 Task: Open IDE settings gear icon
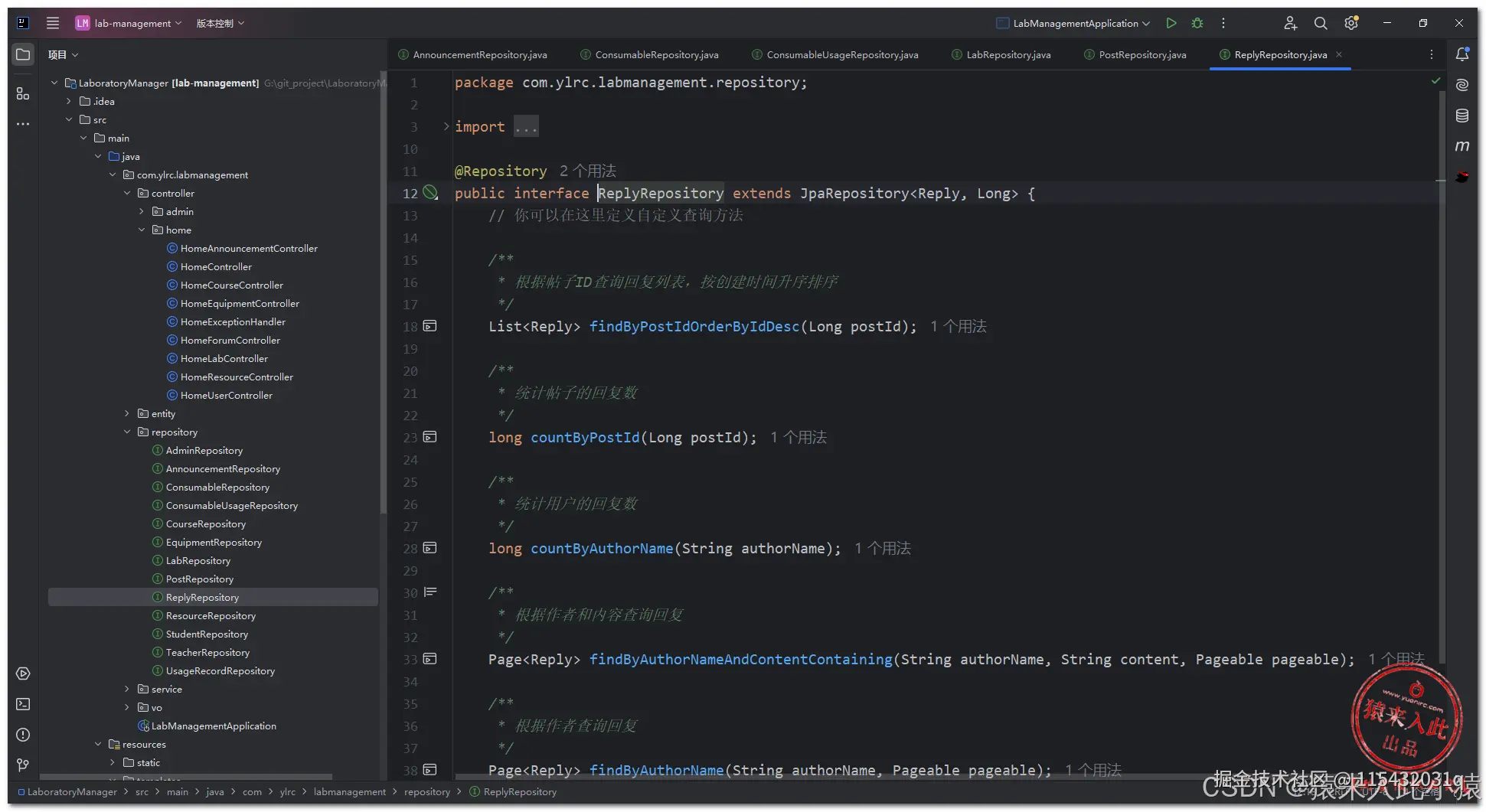(1351, 23)
